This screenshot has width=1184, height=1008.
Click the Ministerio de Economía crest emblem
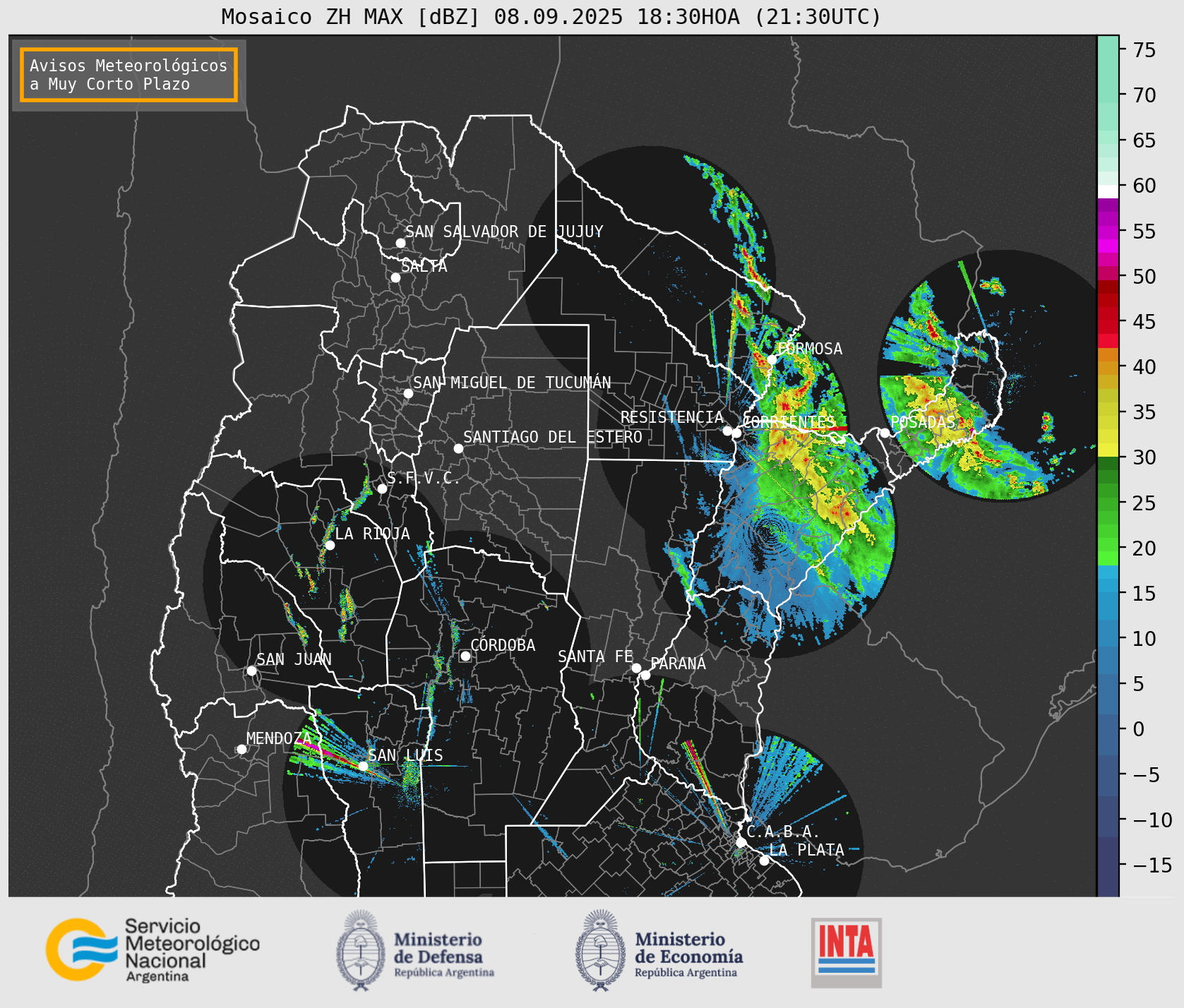[602, 950]
